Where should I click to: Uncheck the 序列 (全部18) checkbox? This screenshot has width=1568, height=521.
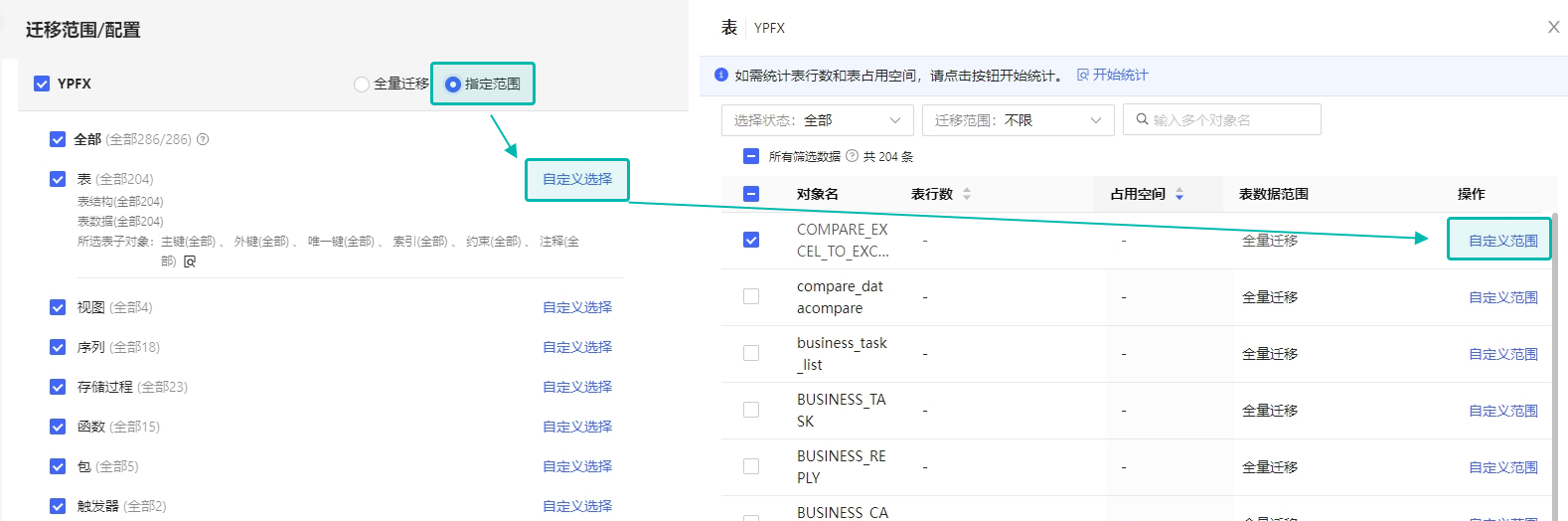(58, 347)
